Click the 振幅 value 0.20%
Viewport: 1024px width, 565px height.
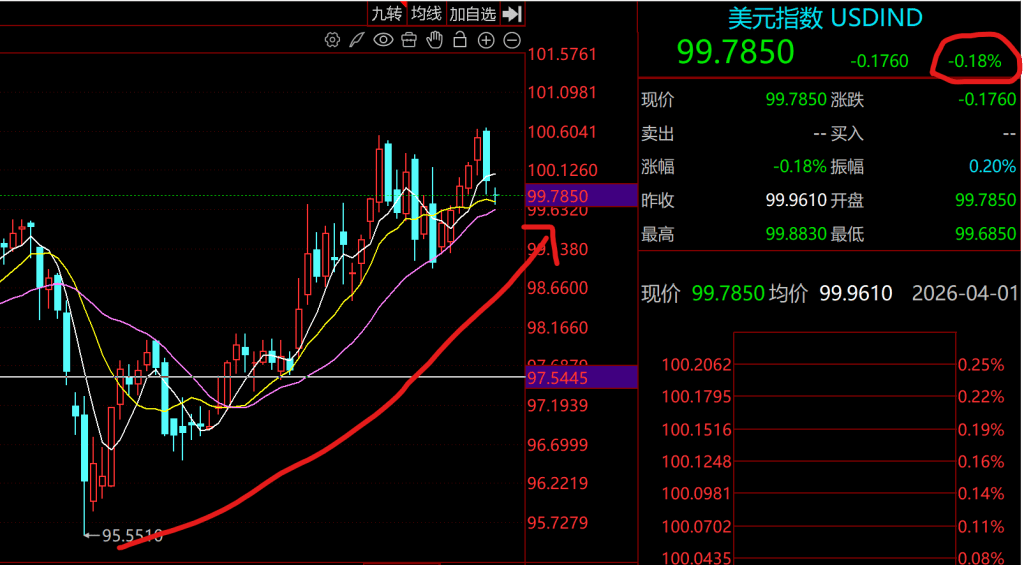pyautogui.click(x=993, y=167)
